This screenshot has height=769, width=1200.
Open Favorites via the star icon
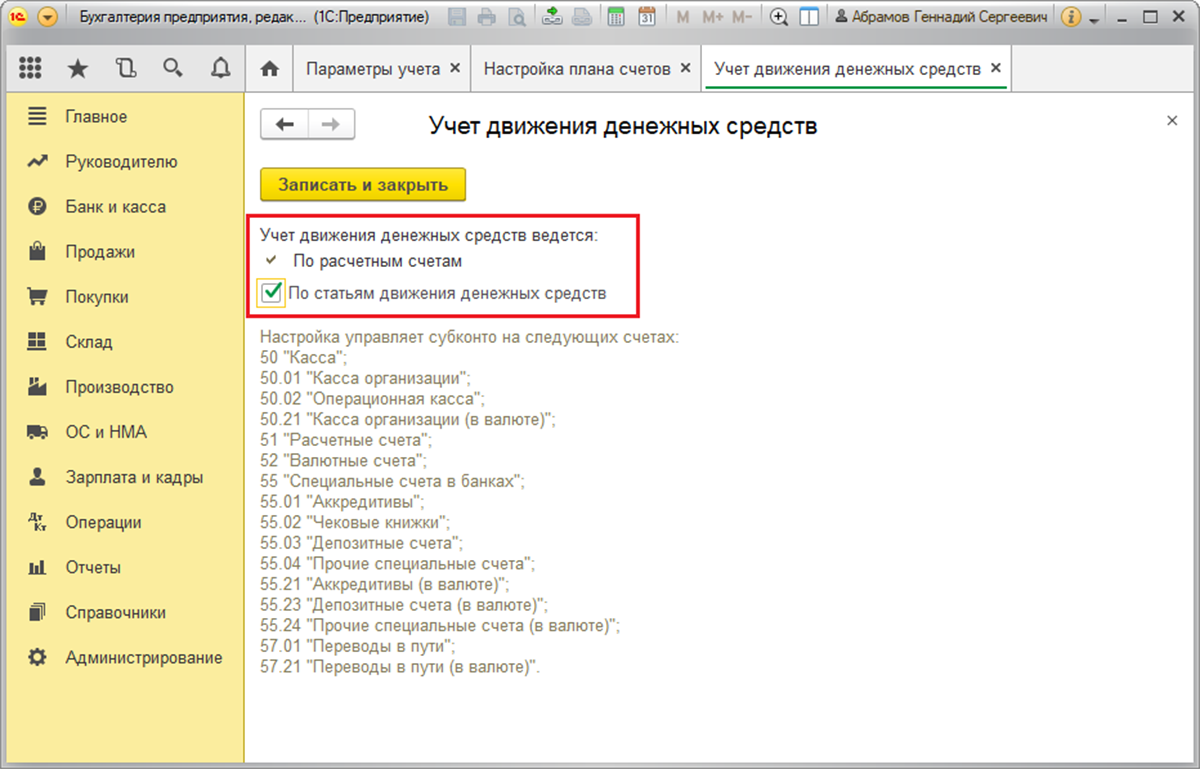(x=78, y=68)
